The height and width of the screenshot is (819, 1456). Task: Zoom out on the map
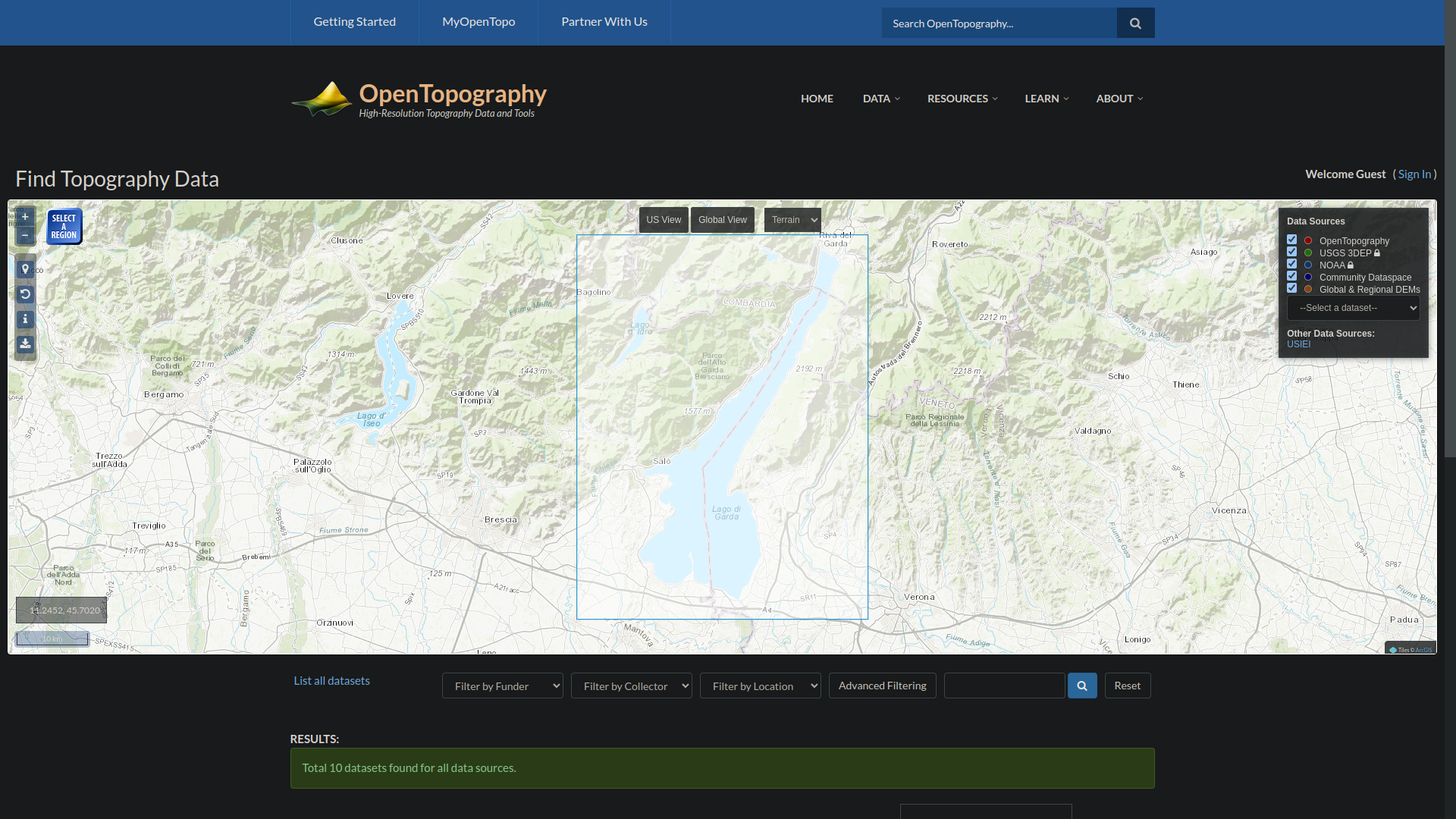25,236
